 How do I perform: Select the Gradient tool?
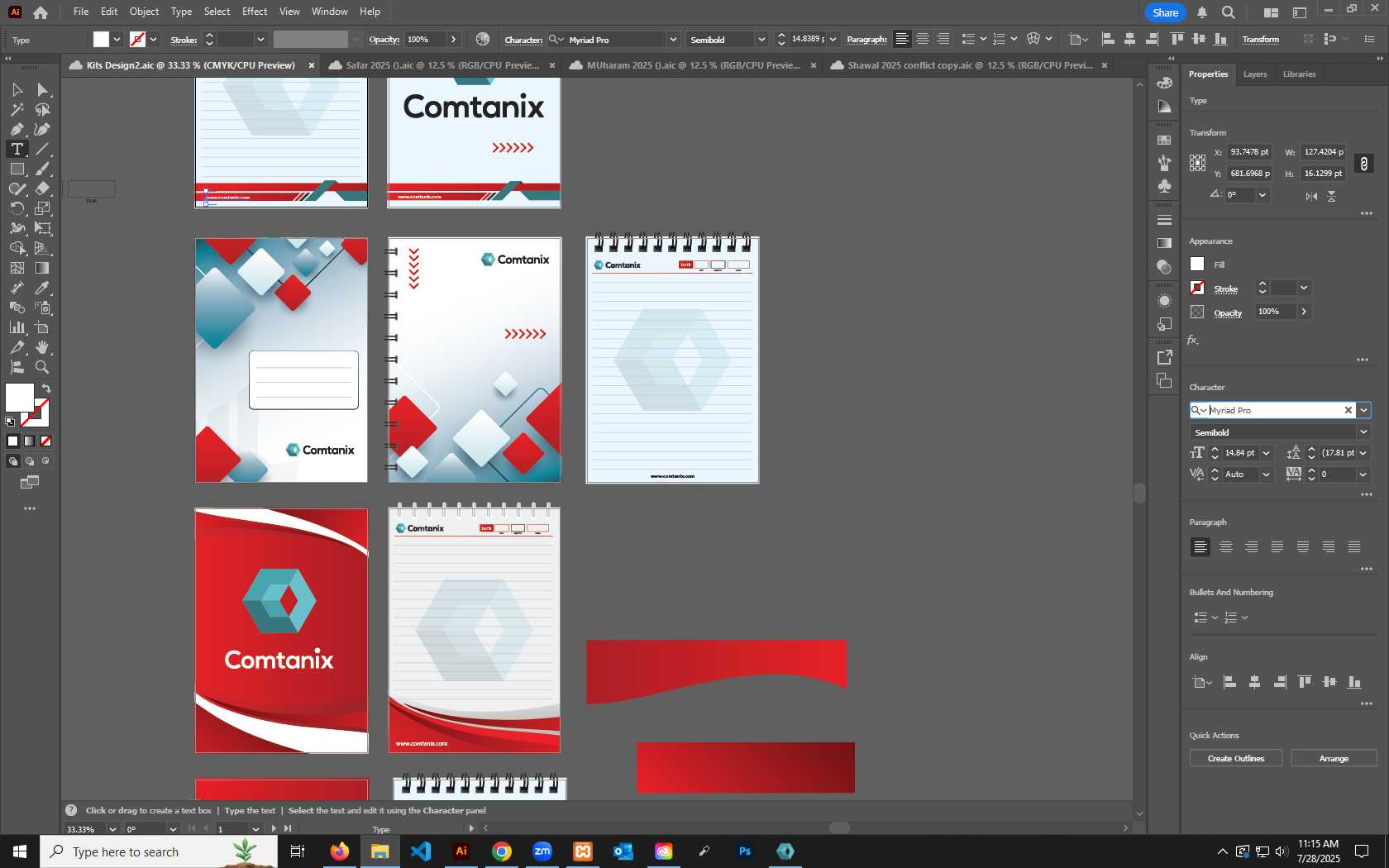(x=42, y=268)
